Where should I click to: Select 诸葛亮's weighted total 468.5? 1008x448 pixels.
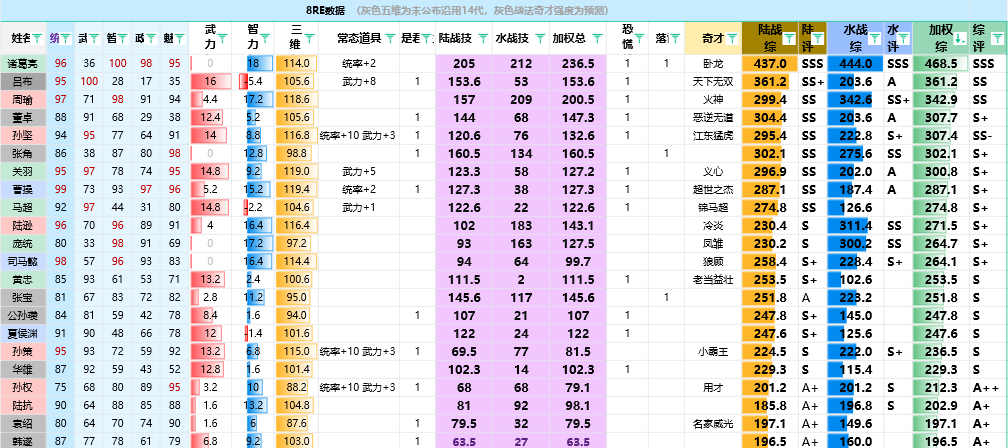tap(941, 64)
